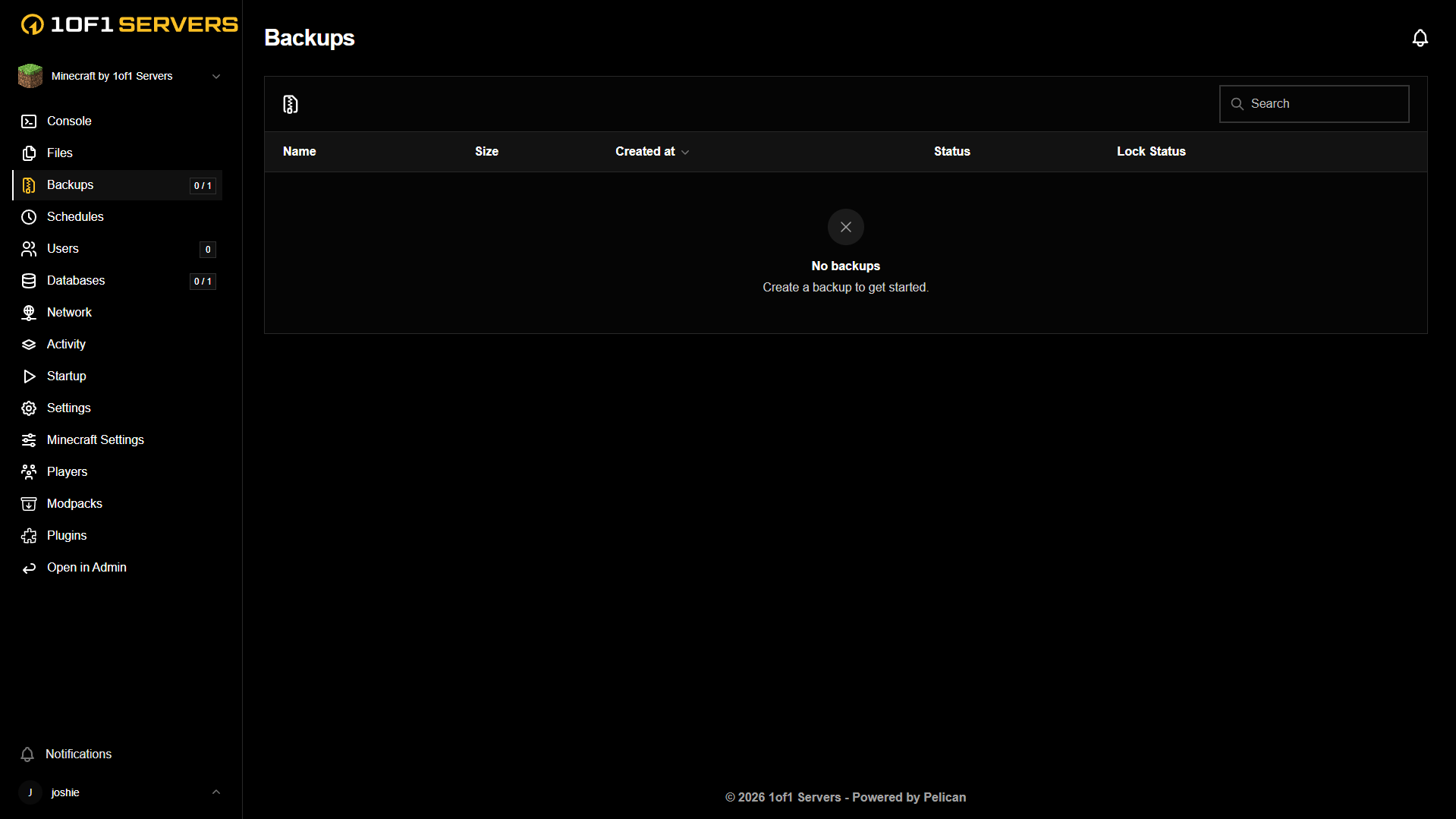Click the Players group icon

29,472
